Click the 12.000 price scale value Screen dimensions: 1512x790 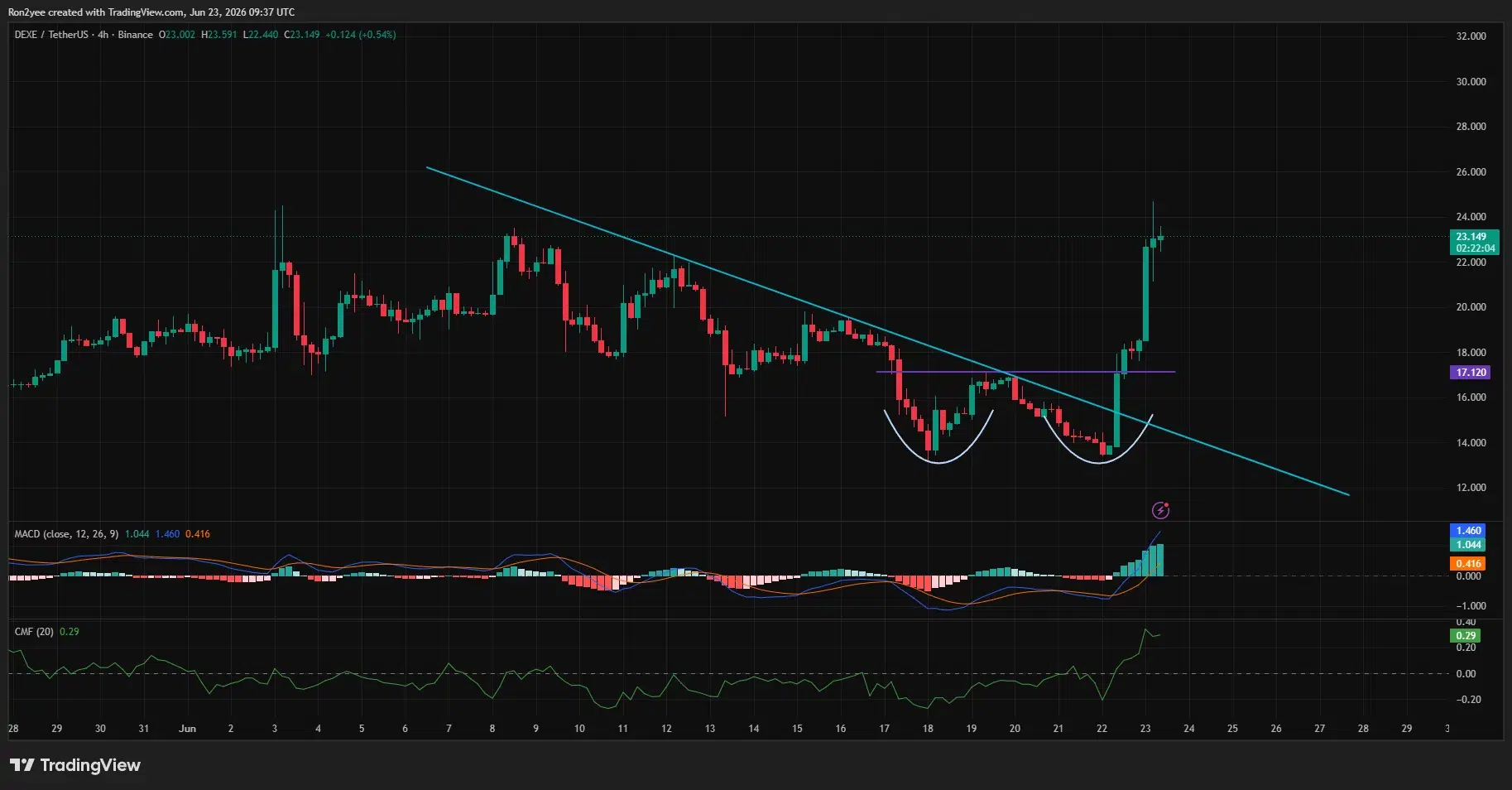click(1471, 488)
